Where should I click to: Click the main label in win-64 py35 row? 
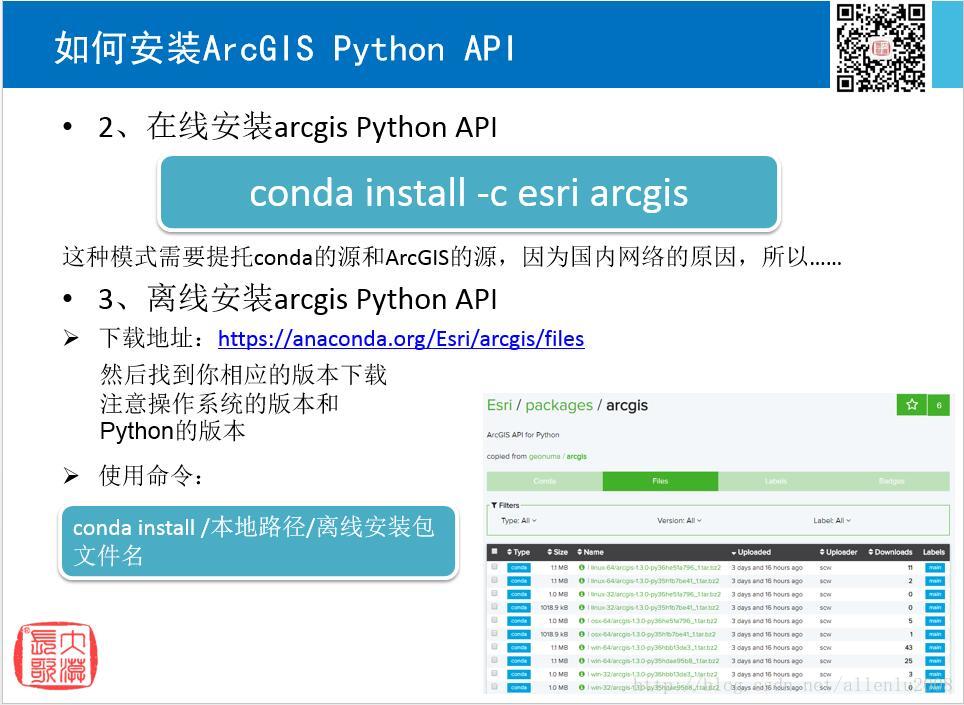934,661
